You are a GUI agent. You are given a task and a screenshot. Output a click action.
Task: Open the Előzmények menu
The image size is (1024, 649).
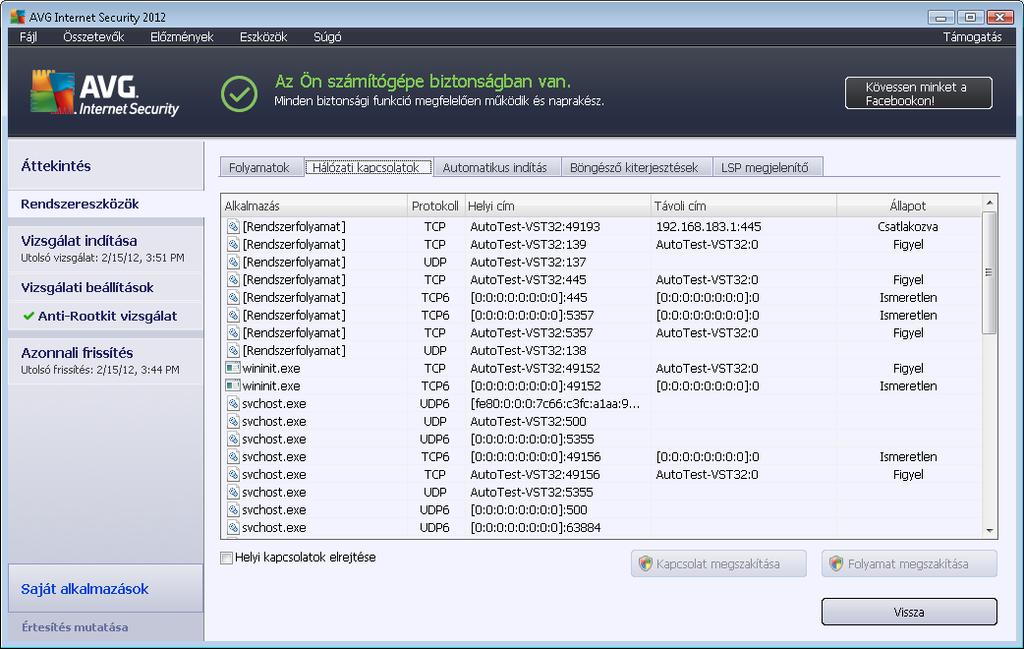(x=182, y=37)
